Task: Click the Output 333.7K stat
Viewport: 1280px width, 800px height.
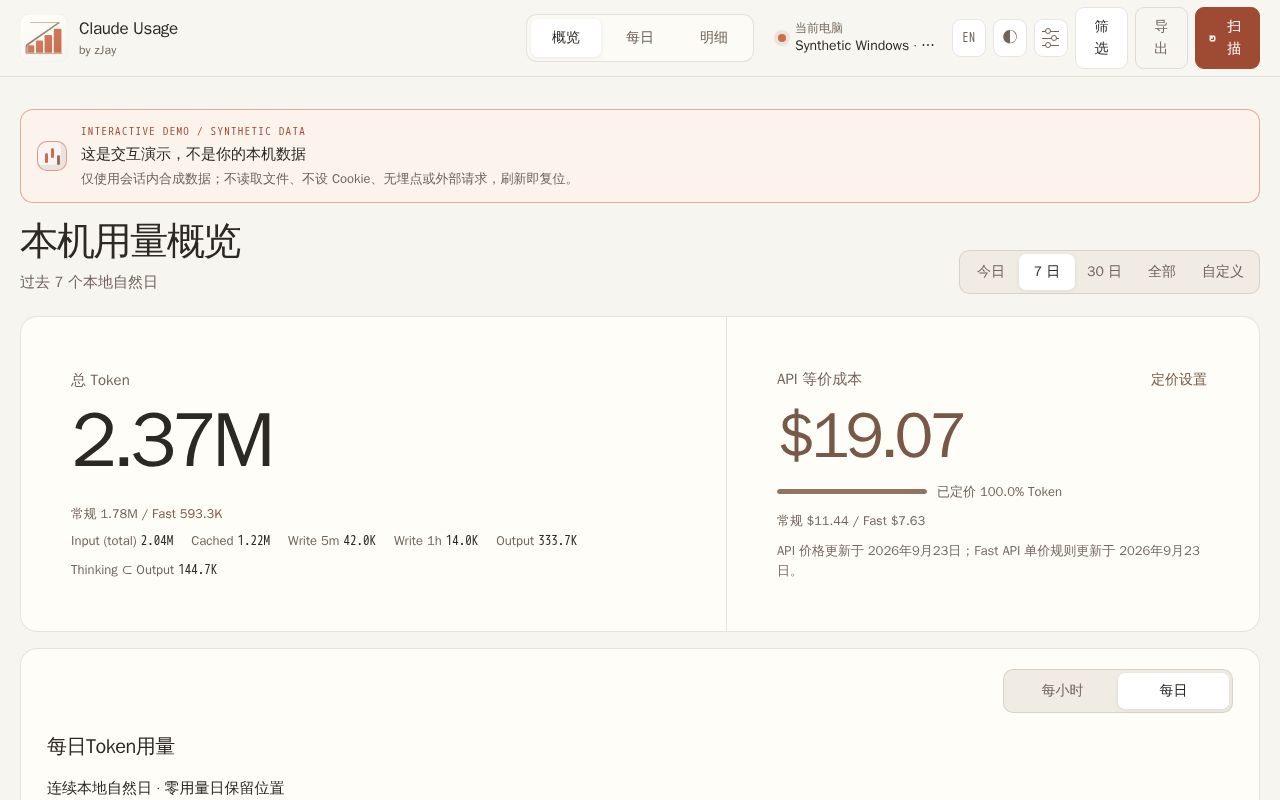Action: point(536,541)
